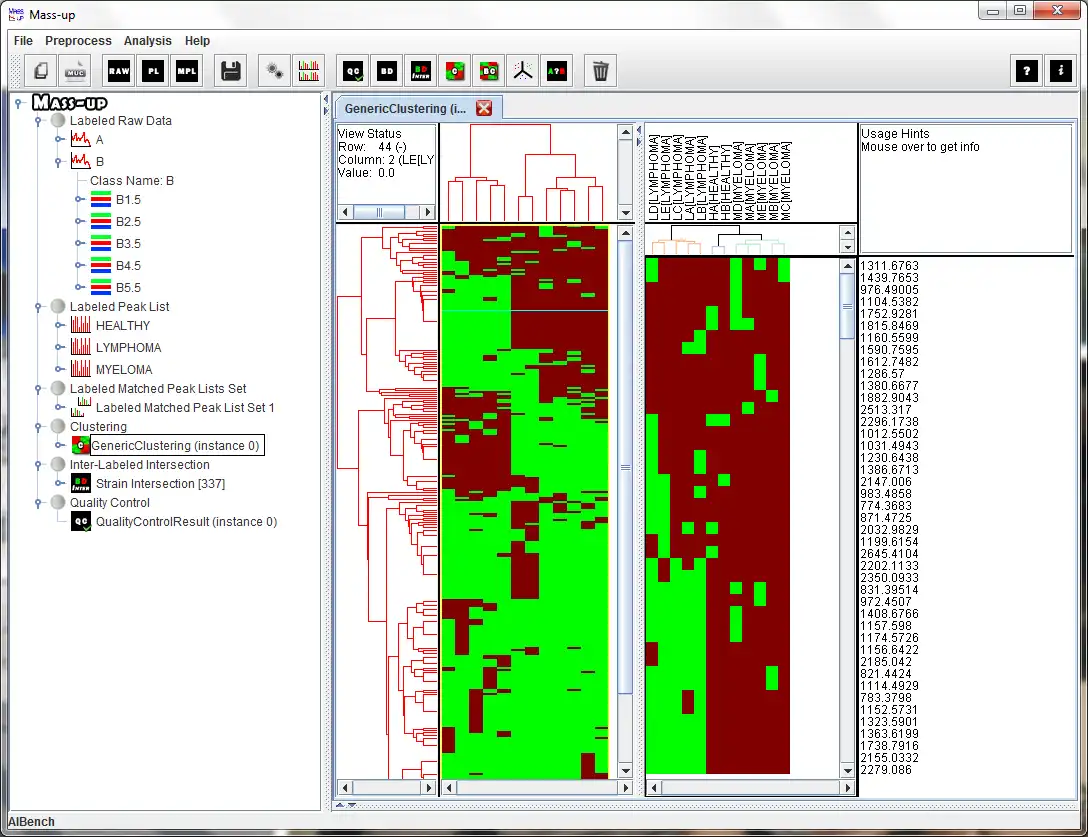
Task: Click the BD Inter toolbar icon
Action: click(420, 71)
